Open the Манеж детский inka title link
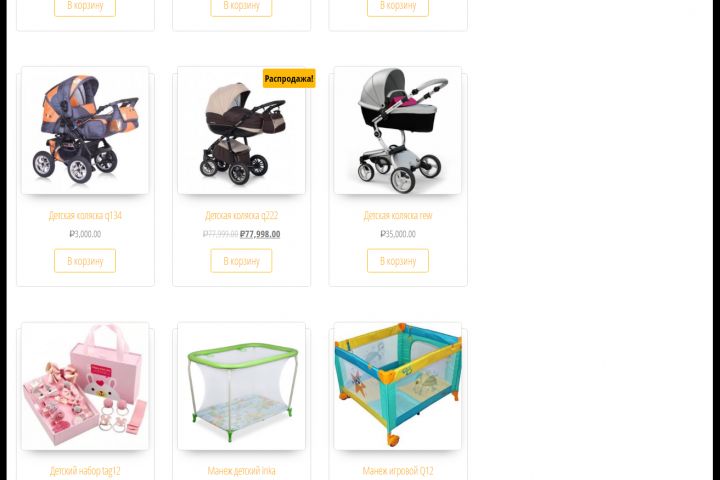 [242, 471]
